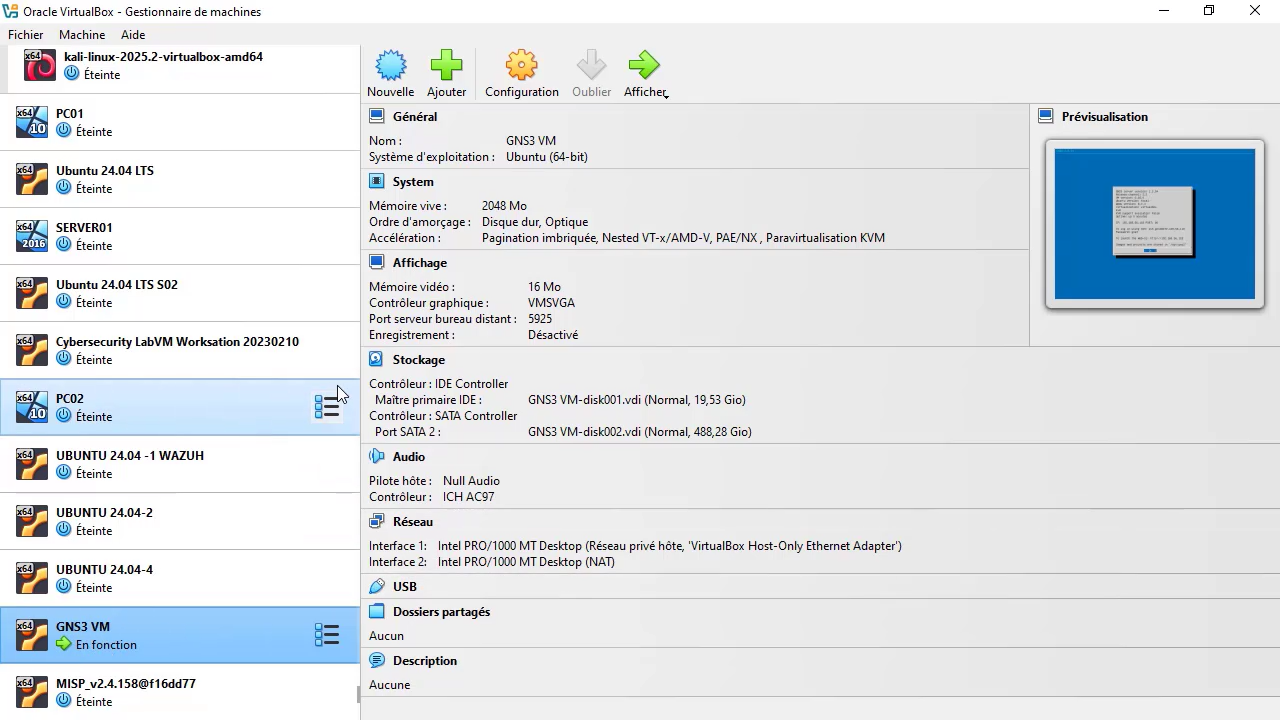Image resolution: width=1280 pixels, height=720 pixels.
Task: Select the 'UBUNTU 24.04 -1 WAZUH' VM name
Action: 130,456
